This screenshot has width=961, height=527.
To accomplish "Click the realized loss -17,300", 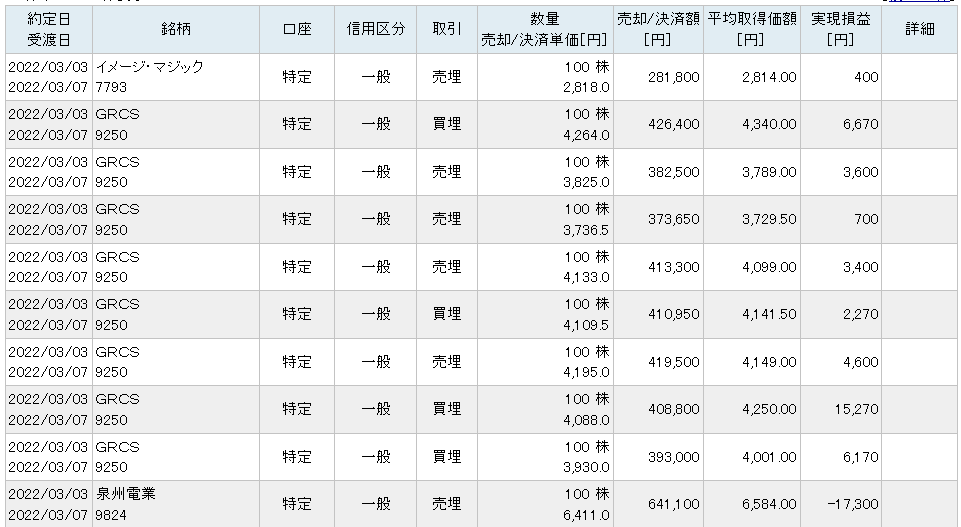I will click(x=853, y=504).
